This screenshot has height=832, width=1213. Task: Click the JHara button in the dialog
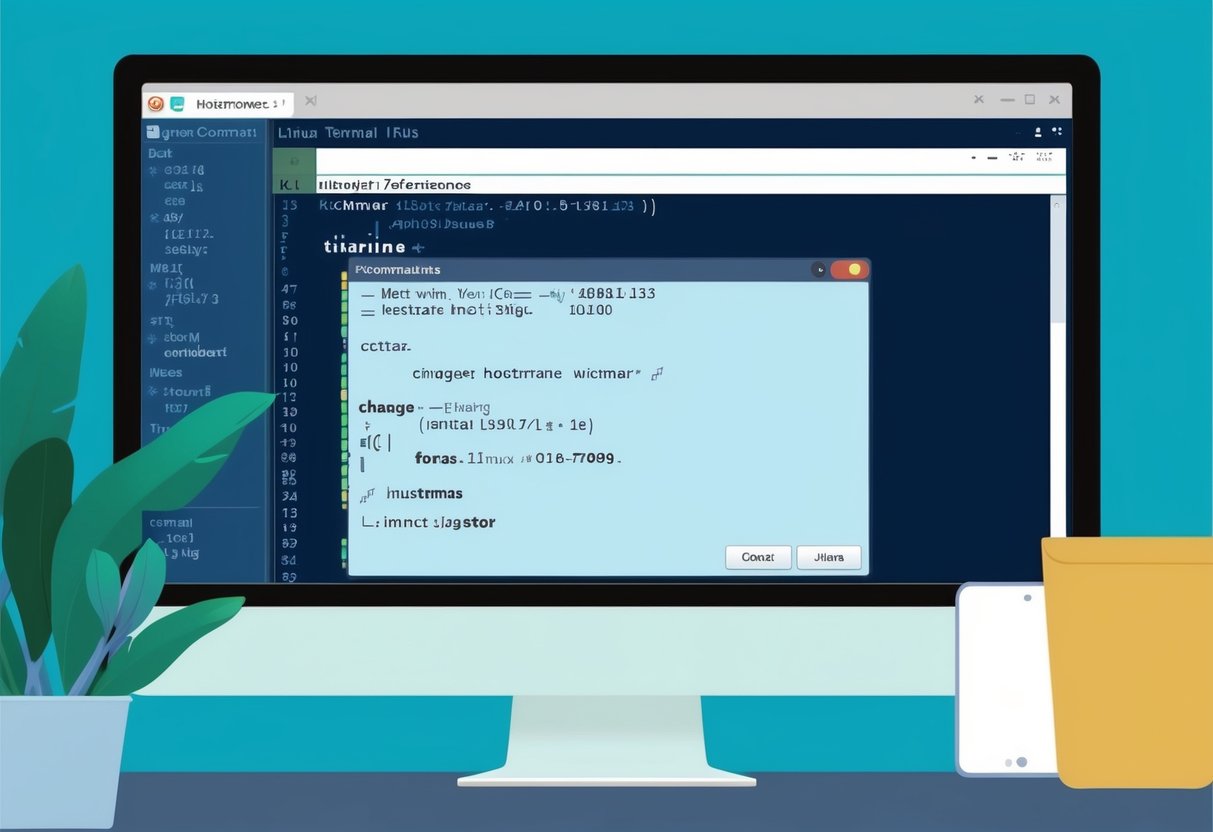829,557
